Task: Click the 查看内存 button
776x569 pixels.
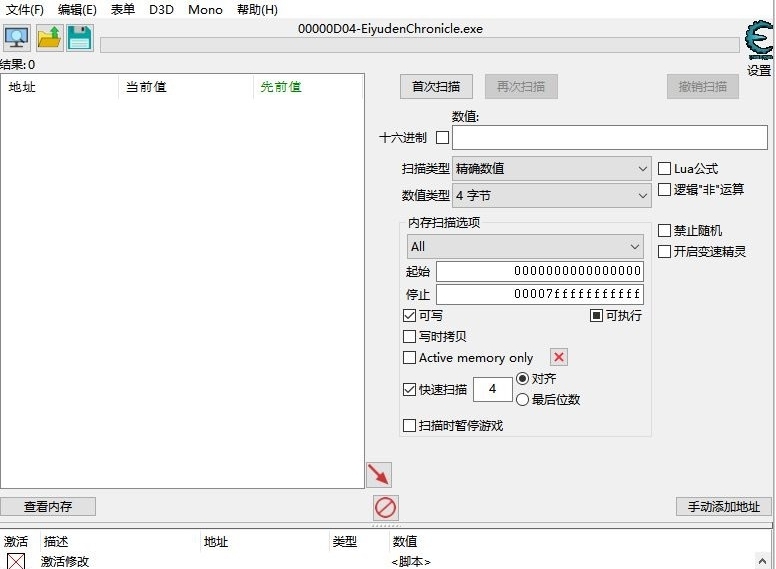Action: [48, 506]
